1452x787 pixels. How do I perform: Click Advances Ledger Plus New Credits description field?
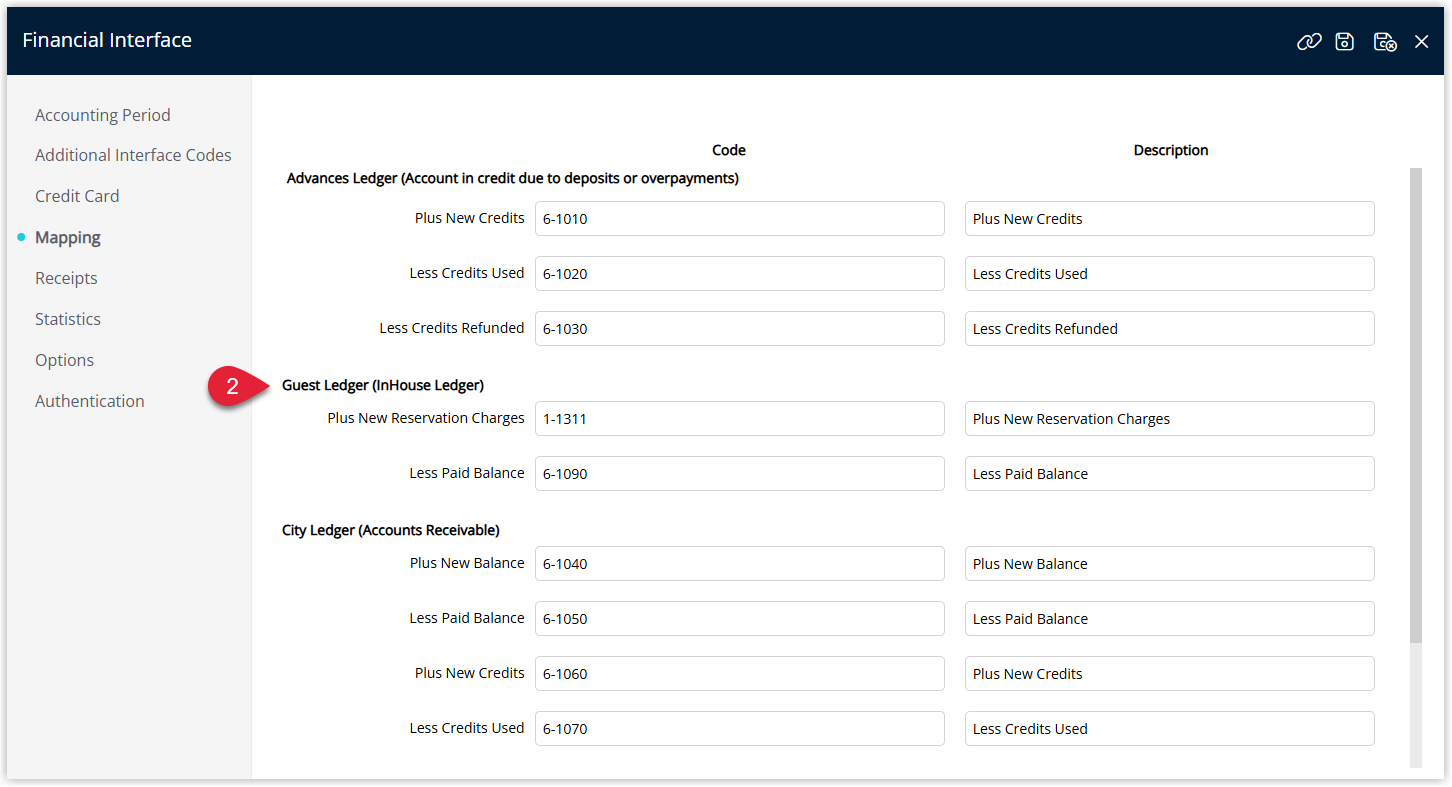[x=1170, y=219]
